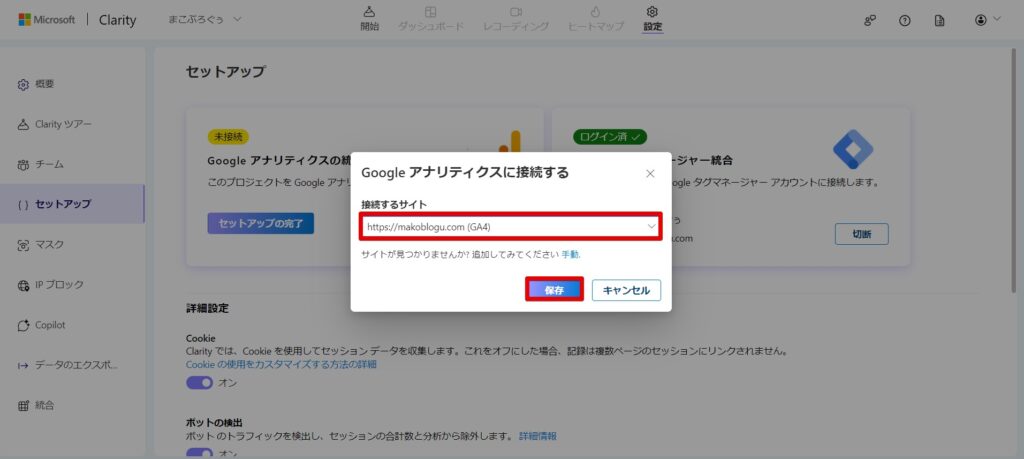Open the 開始 (Start) tab
Screen dimensions: 1024x459
(x=369, y=19)
